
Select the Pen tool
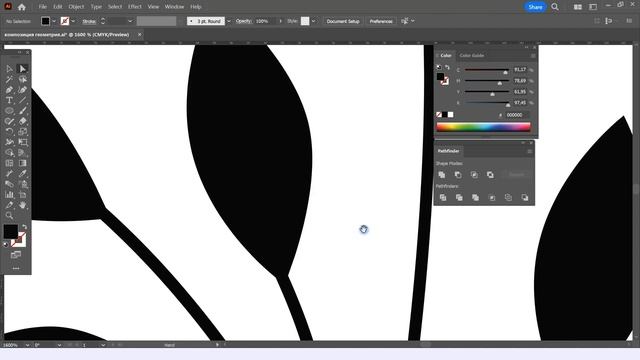point(9,90)
